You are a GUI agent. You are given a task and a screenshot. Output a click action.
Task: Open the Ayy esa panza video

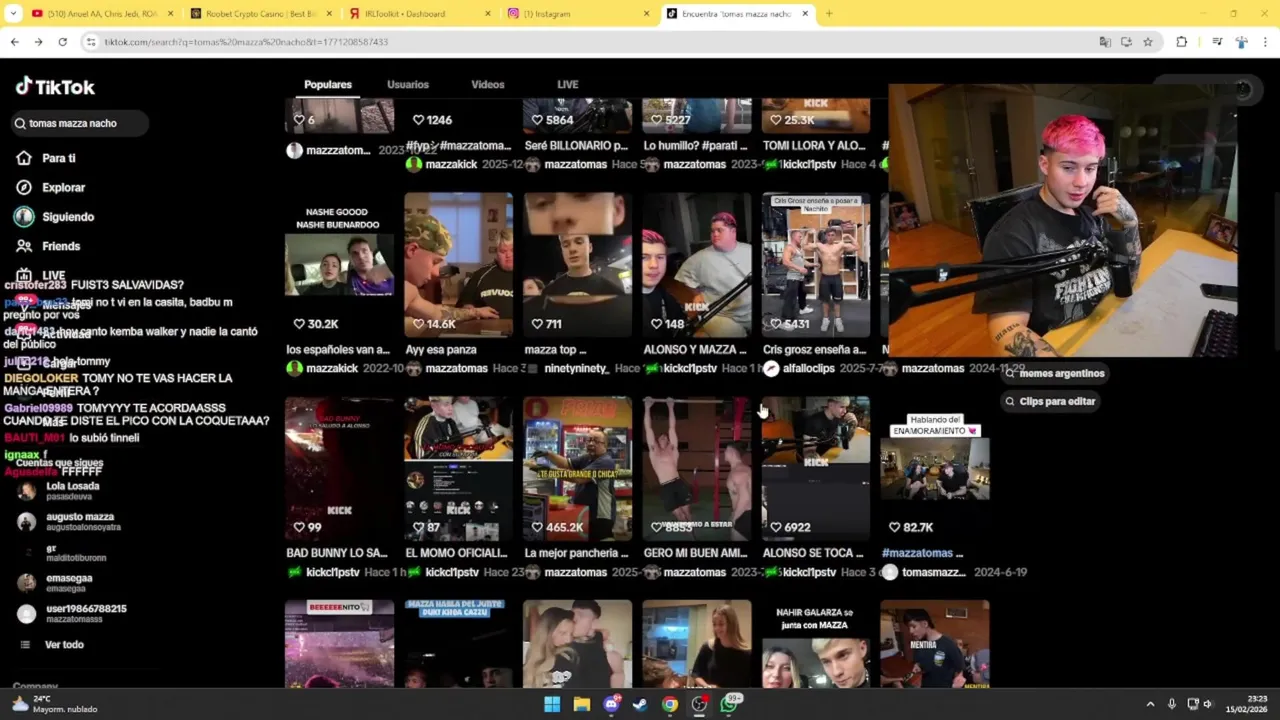coord(458,266)
